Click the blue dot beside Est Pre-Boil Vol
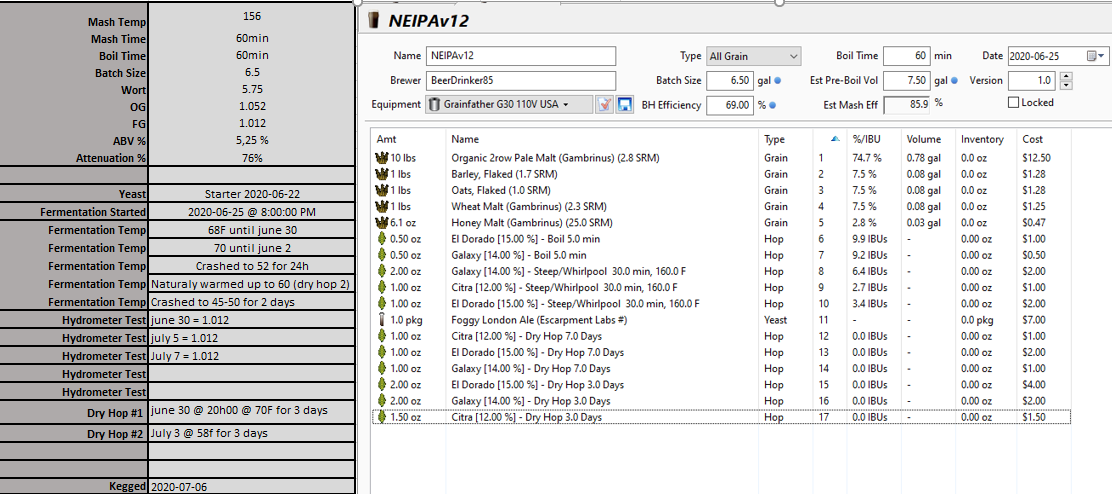Viewport: 1112px width, 494px height. (x=955, y=81)
